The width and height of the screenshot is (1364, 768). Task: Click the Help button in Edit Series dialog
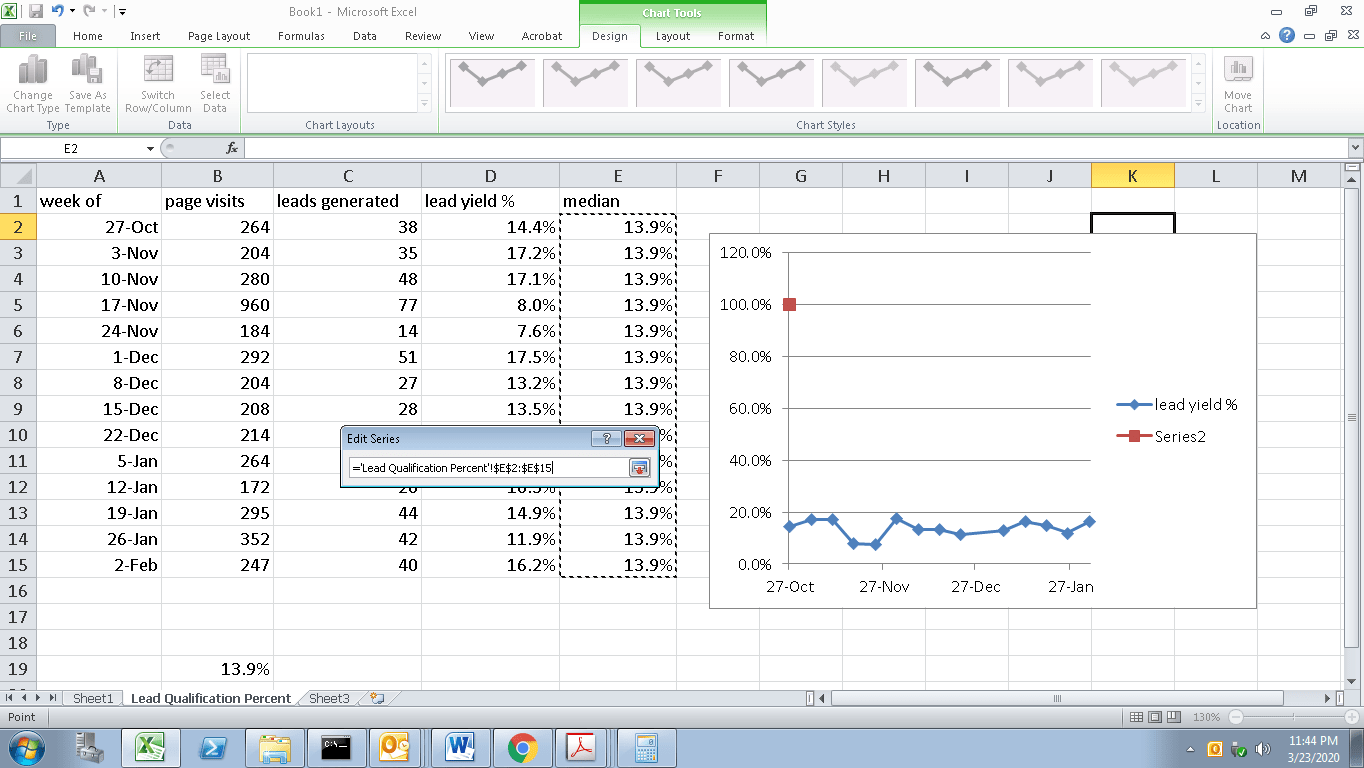pyautogui.click(x=606, y=439)
